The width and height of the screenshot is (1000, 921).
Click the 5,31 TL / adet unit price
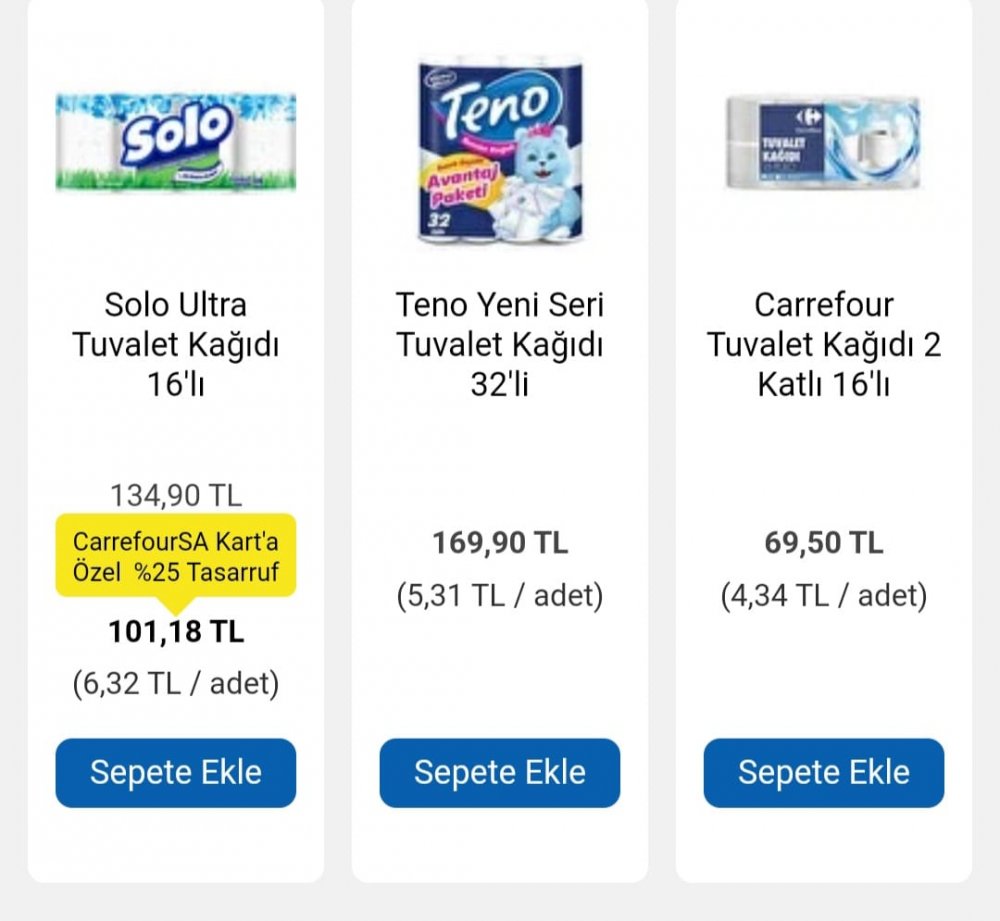pyautogui.click(x=499, y=596)
